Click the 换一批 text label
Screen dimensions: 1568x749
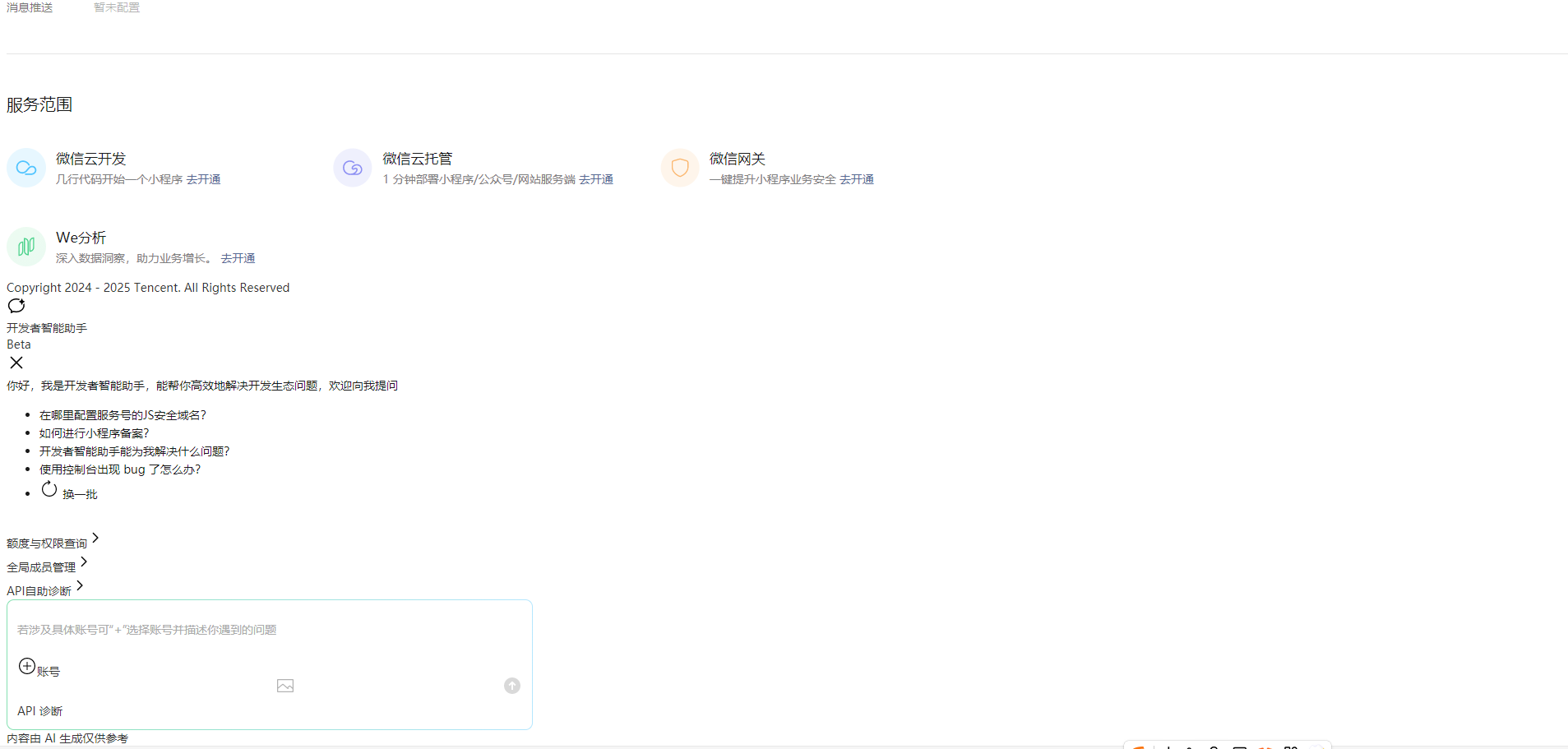point(80,494)
